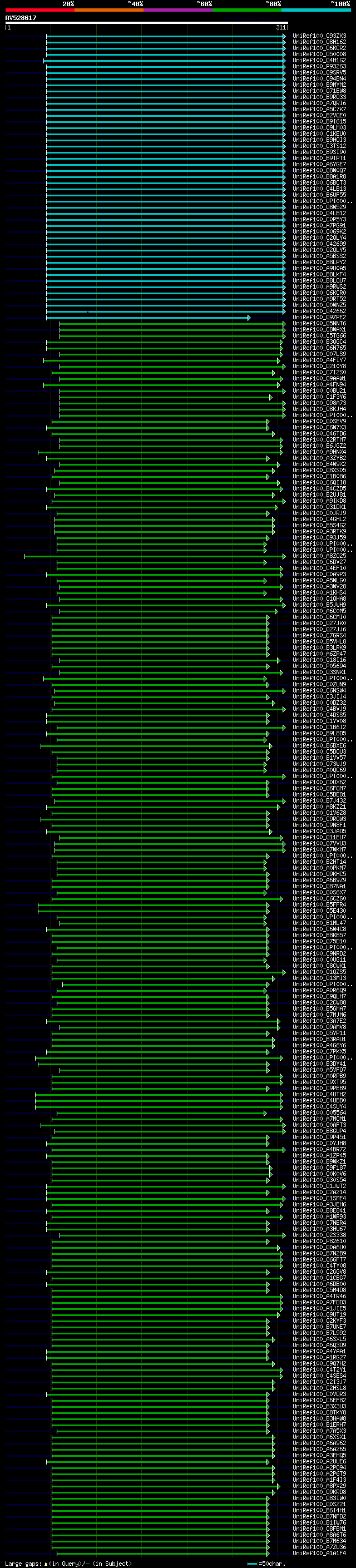This screenshot has height=1568, width=356.
Task: Click hit label UniRef100_A4TR46
Action: [319, 1296]
